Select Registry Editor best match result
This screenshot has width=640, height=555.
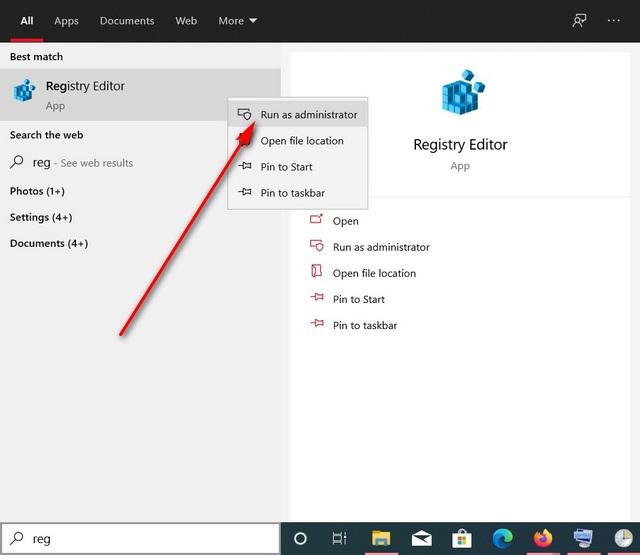coord(140,95)
